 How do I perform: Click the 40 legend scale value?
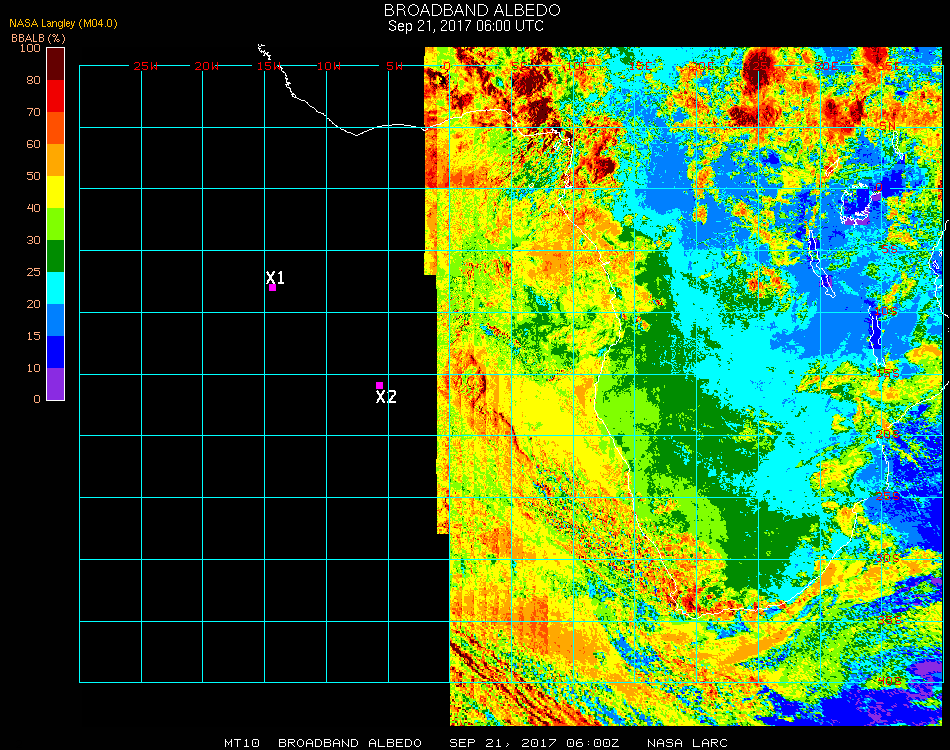click(x=33, y=208)
